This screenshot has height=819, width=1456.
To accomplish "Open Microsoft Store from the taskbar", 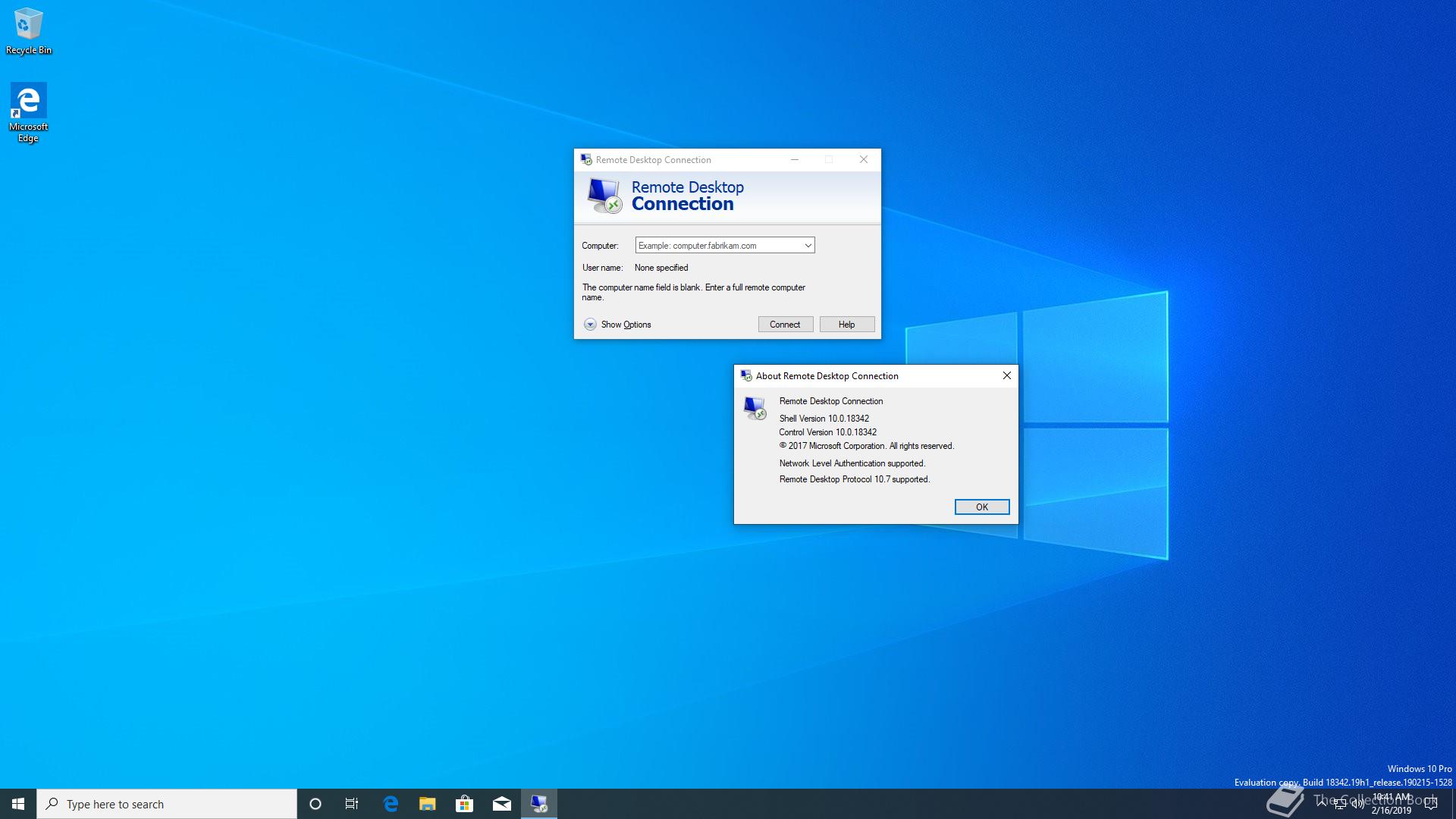I will click(x=464, y=804).
